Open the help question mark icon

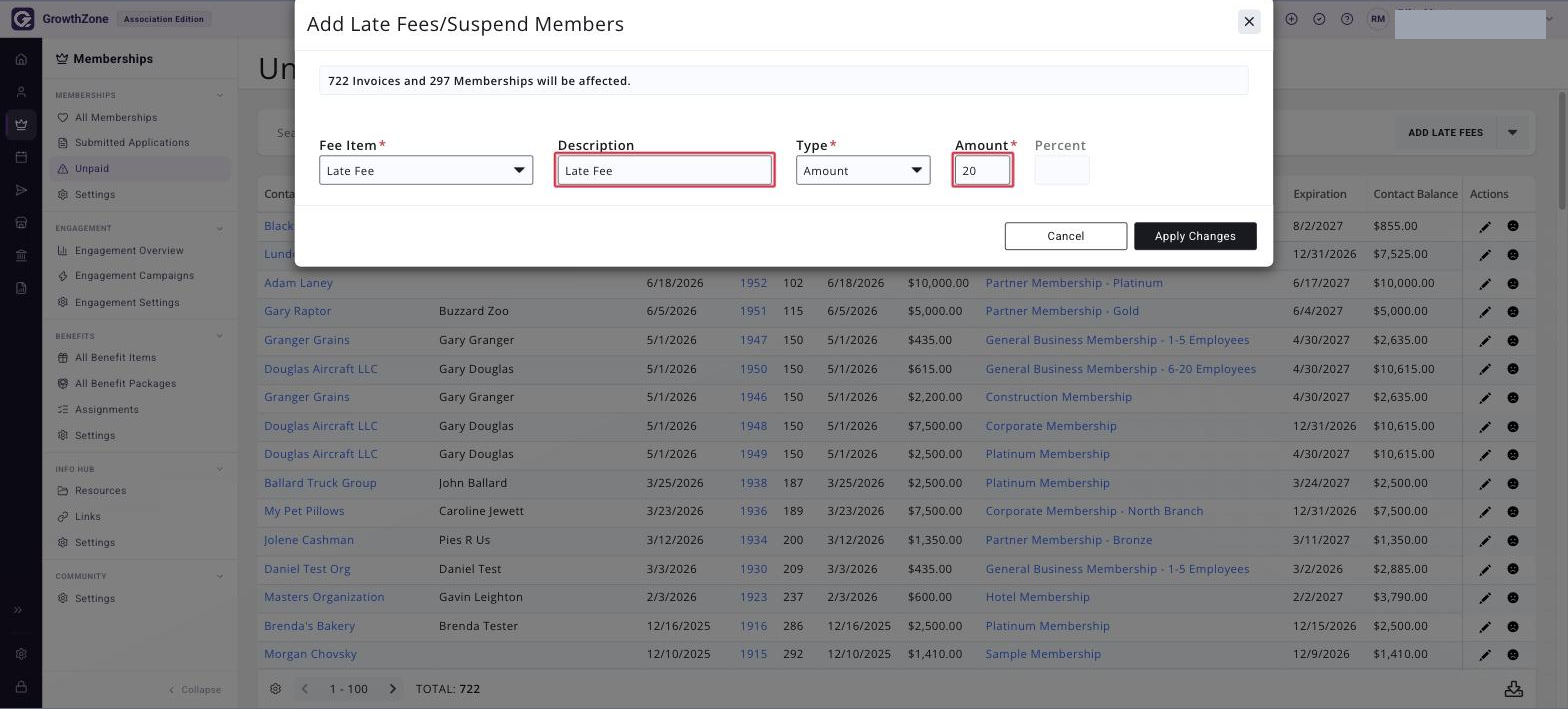pos(1347,19)
